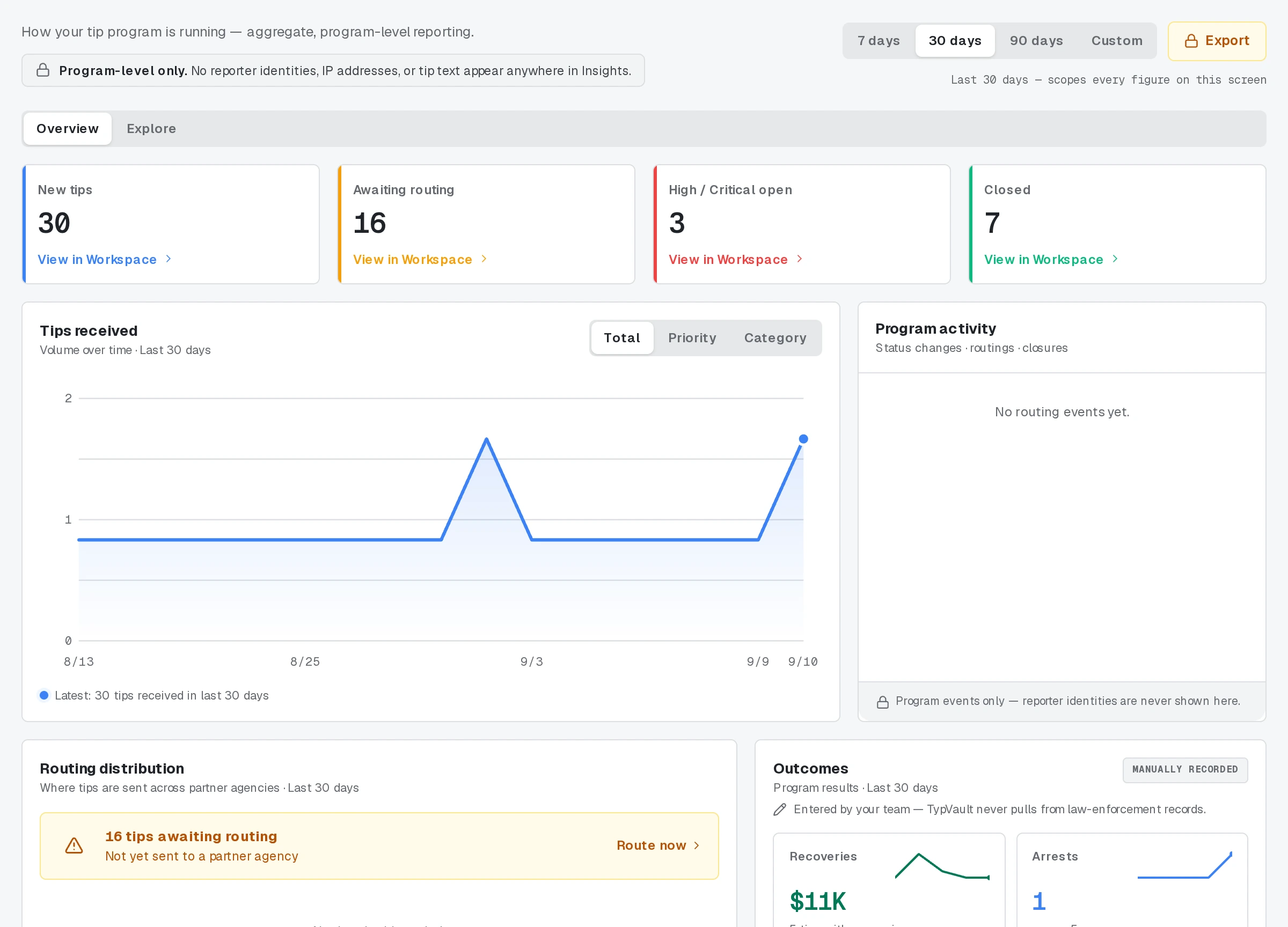This screenshot has height=927, width=1288.
Task: Click '16 tips awaiting routing' heading
Action: click(x=192, y=837)
